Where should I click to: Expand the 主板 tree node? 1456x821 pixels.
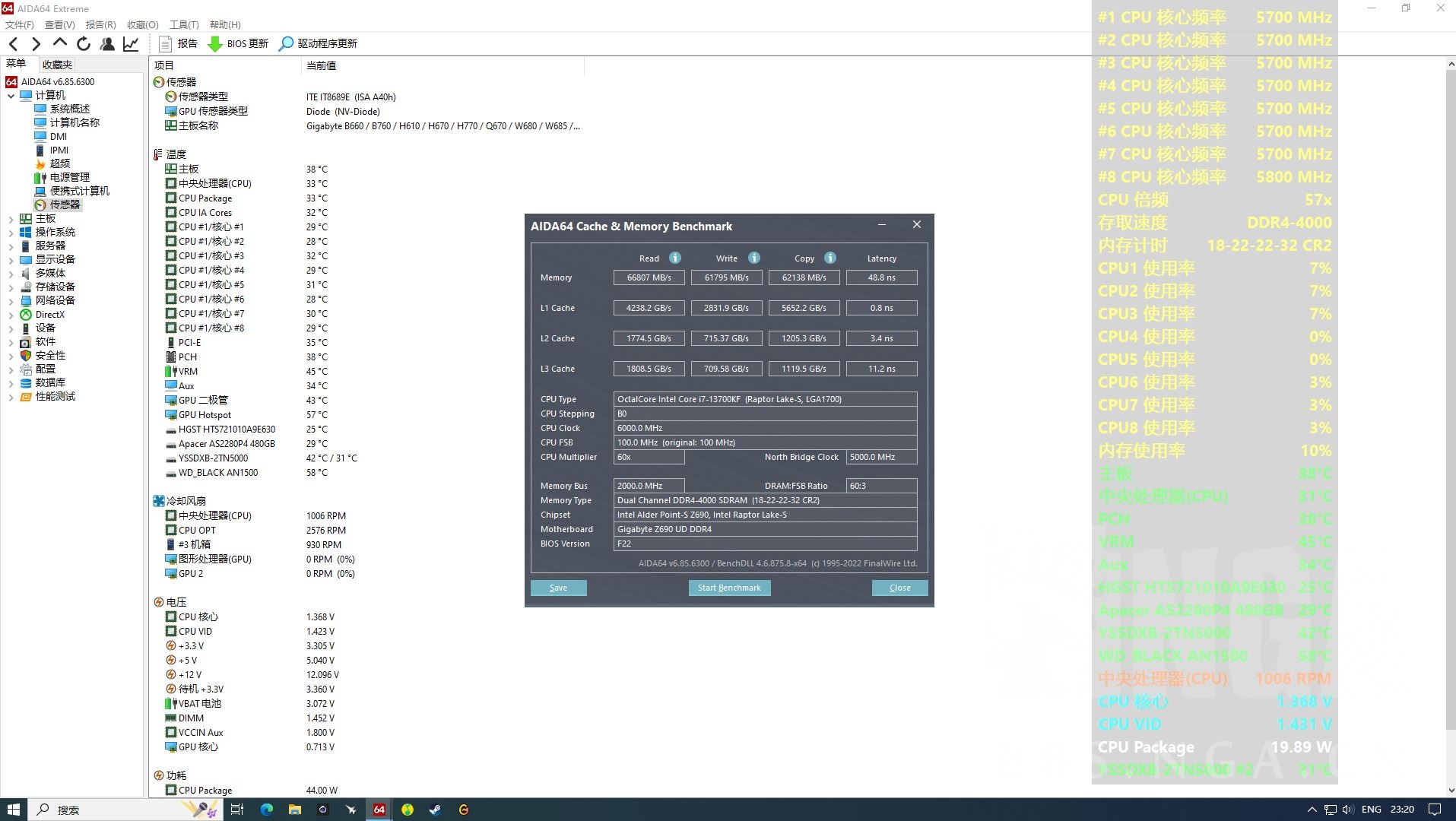(x=11, y=219)
